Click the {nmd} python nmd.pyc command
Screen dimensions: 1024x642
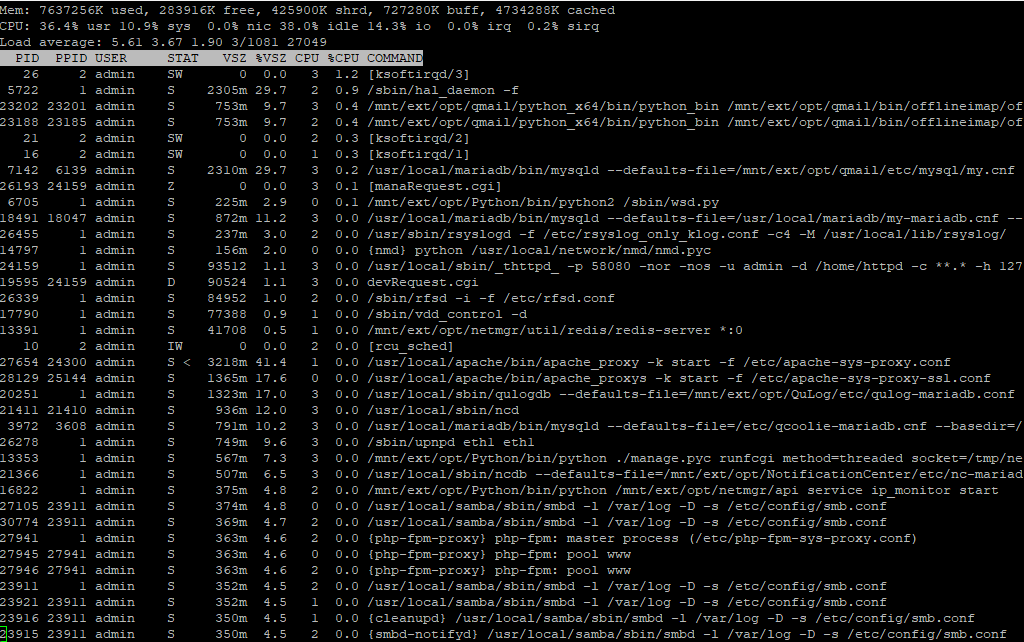coord(539,250)
